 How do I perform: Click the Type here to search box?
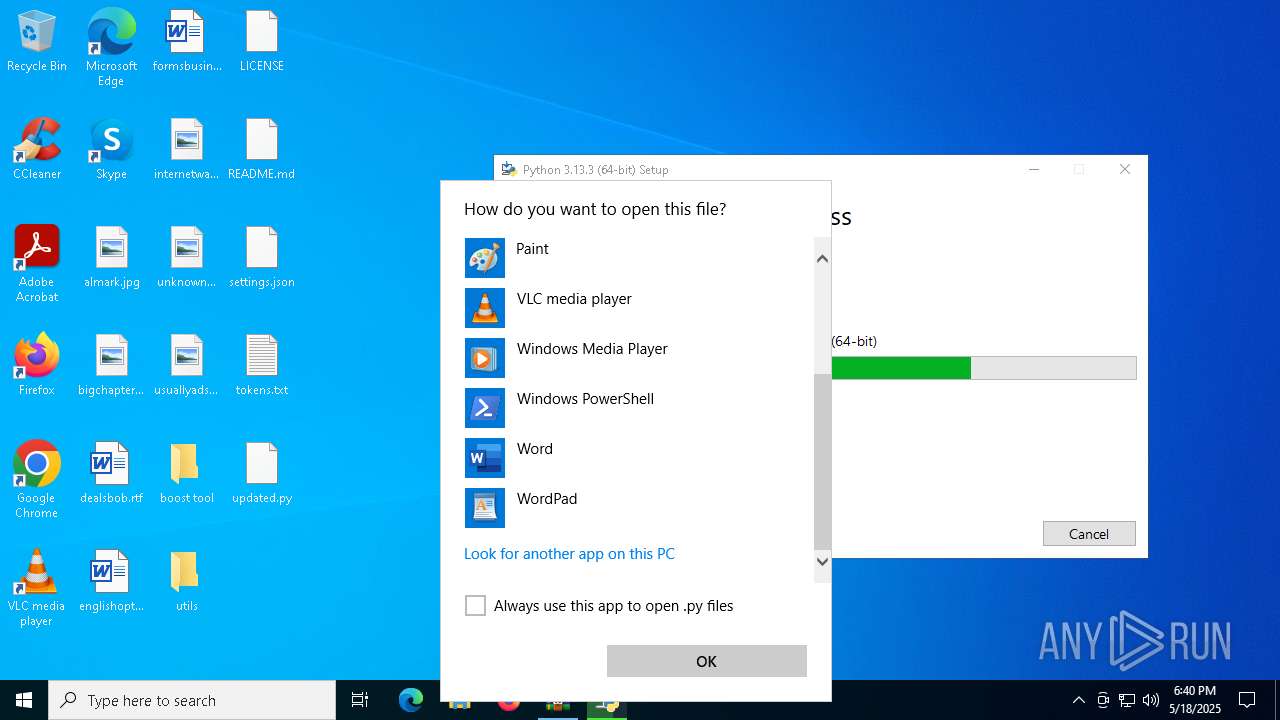(192, 700)
